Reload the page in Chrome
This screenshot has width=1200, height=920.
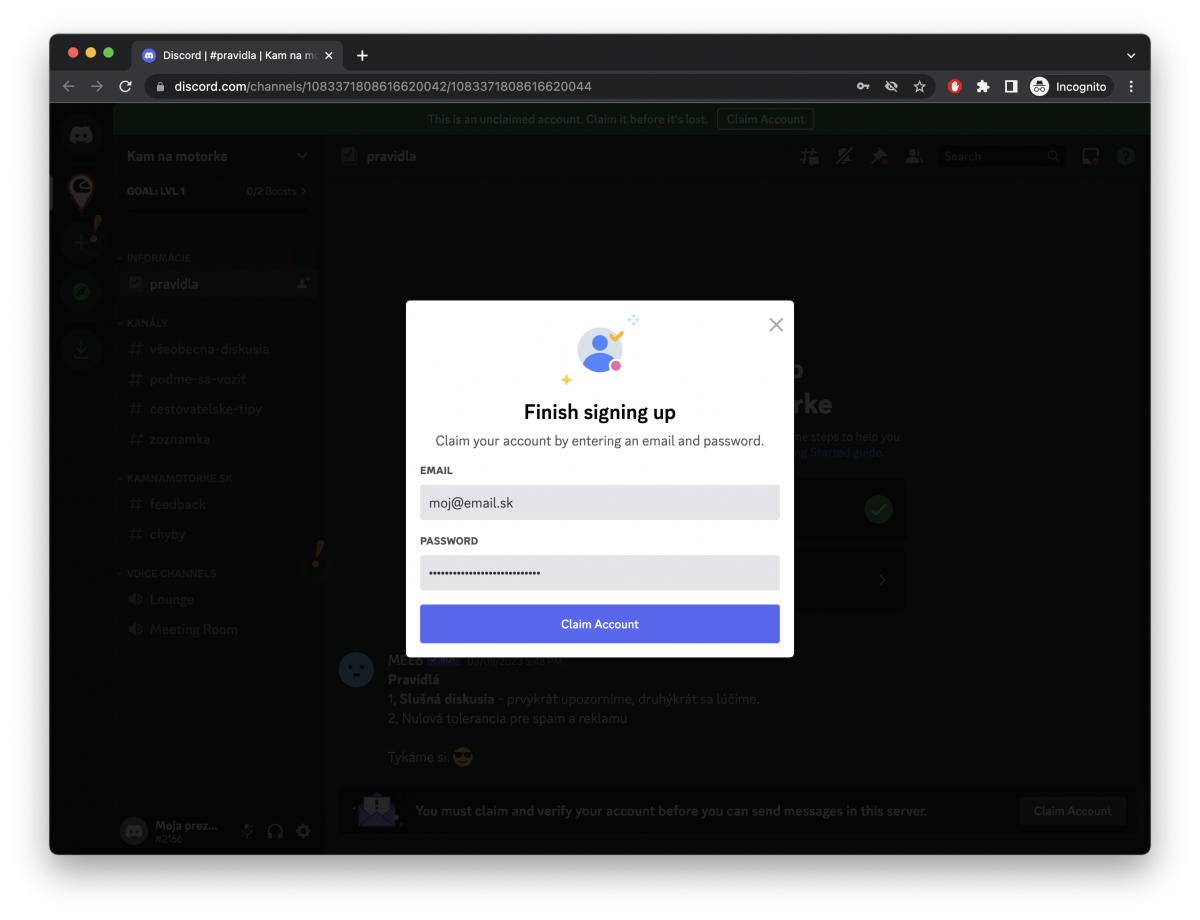coord(125,87)
